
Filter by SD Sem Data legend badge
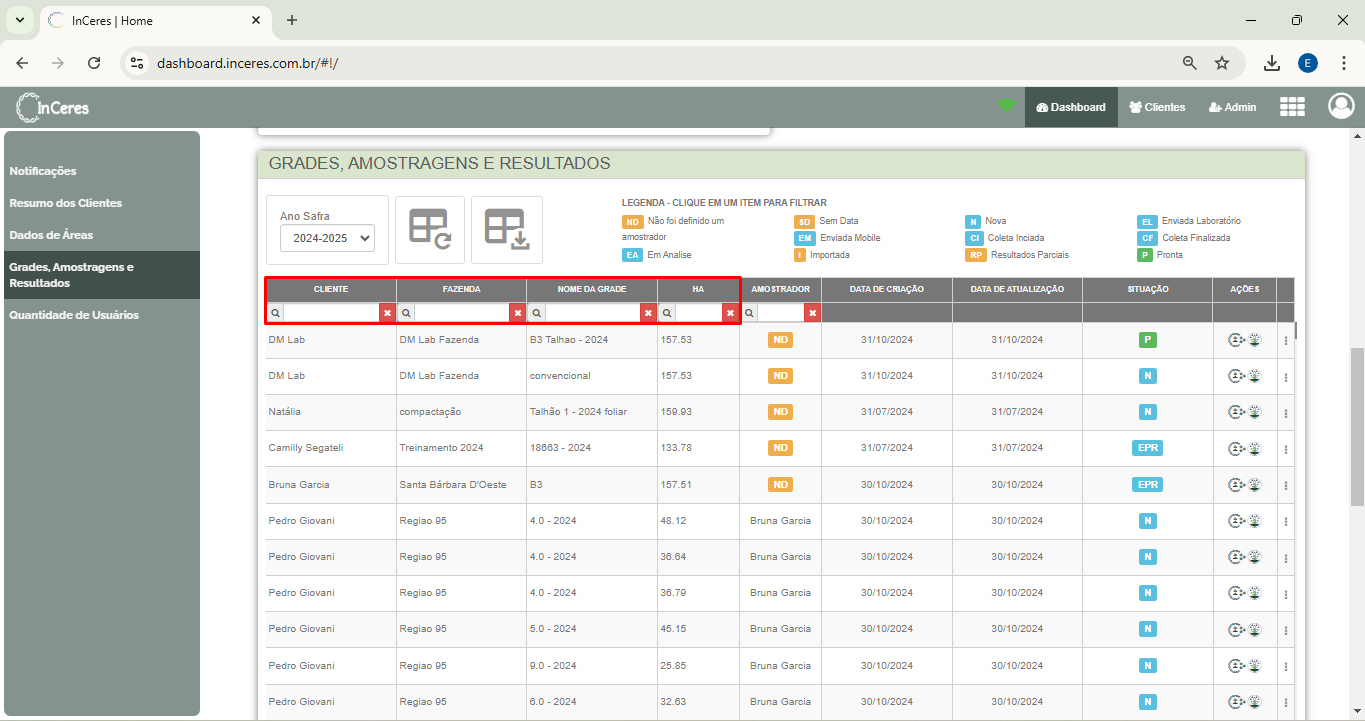tap(804, 222)
